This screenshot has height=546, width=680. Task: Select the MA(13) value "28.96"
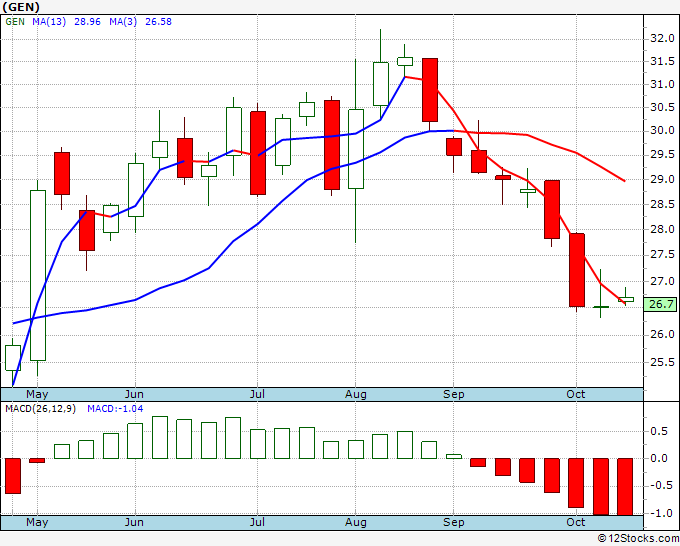[x=87, y=22]
